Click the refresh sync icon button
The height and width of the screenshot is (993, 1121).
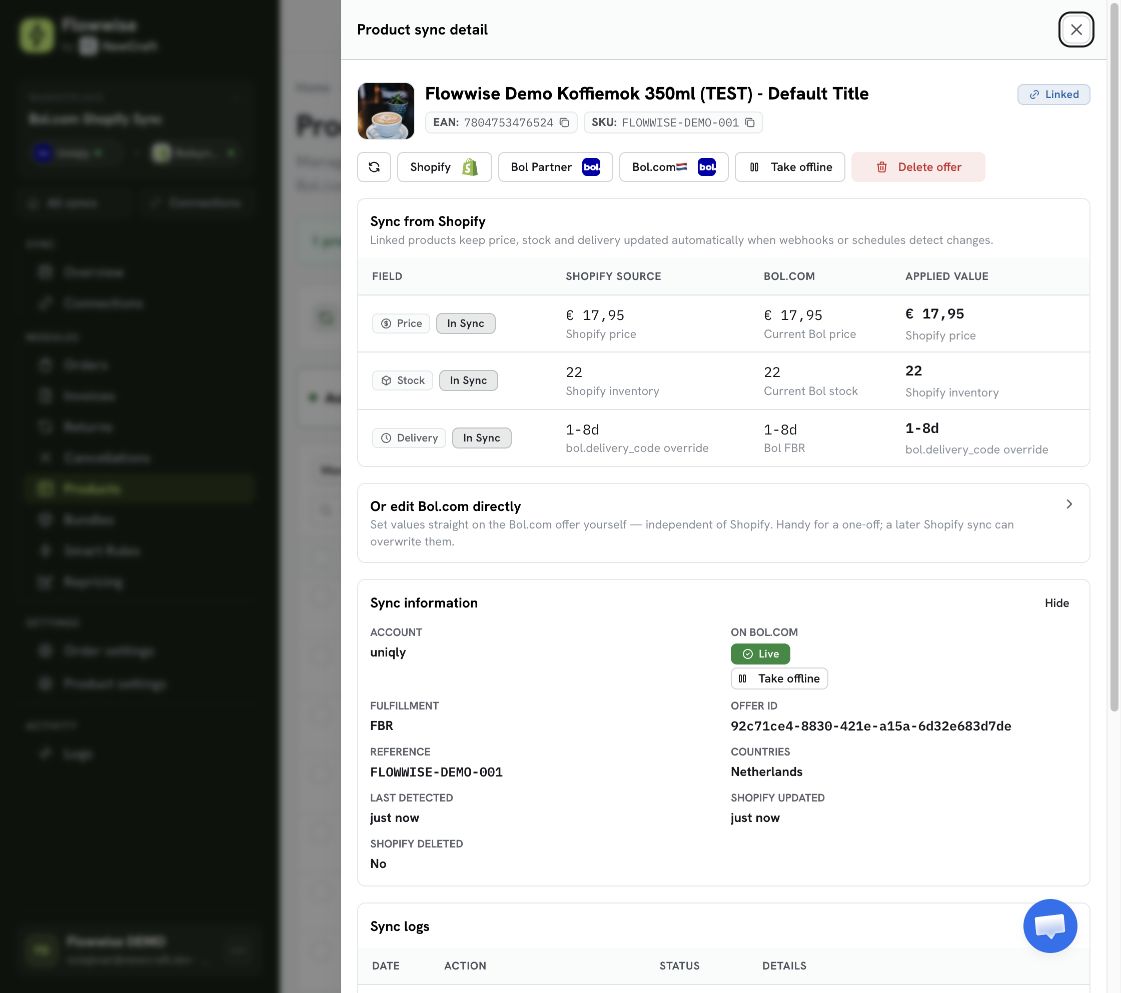[x=374, y=167]
